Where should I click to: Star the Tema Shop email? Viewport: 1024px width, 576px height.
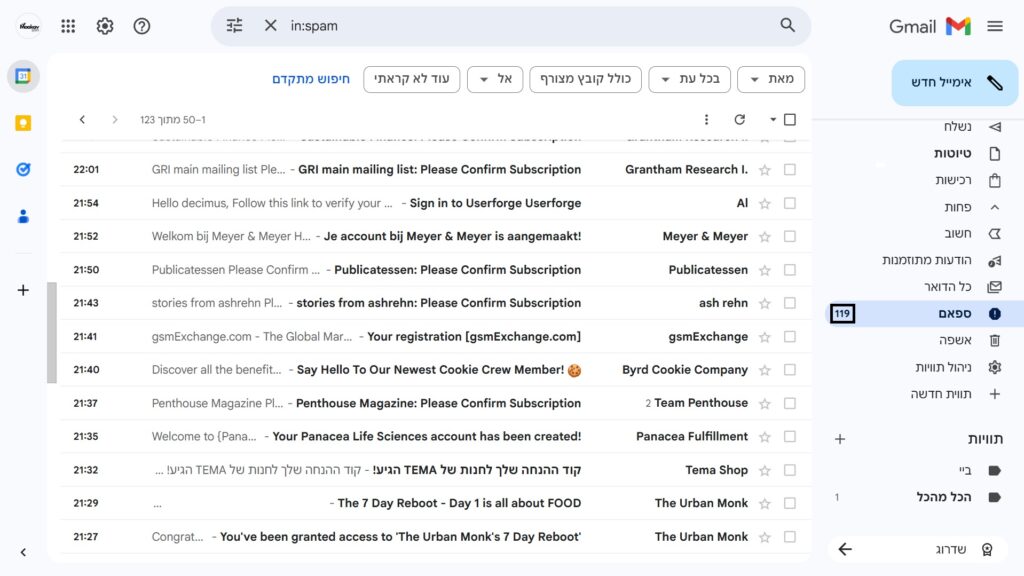coord(765,470)
